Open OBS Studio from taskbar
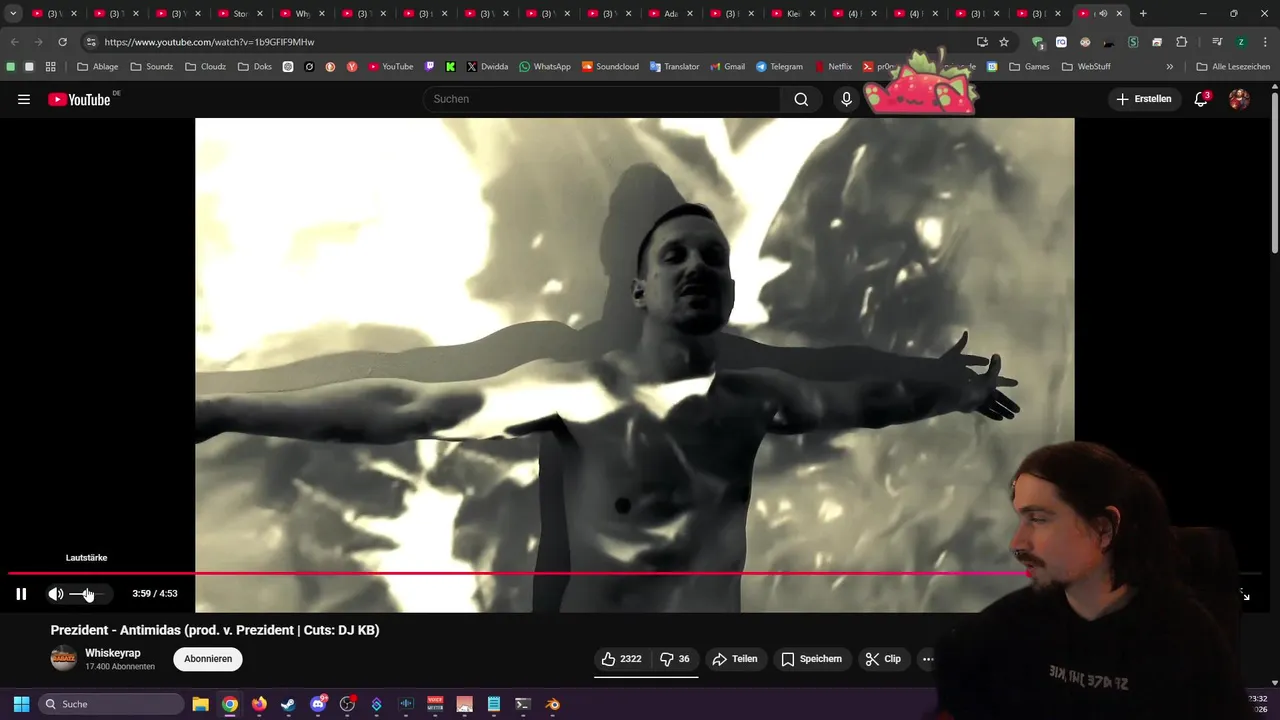This screenshot has width=1280, height=720. [347, 704]
